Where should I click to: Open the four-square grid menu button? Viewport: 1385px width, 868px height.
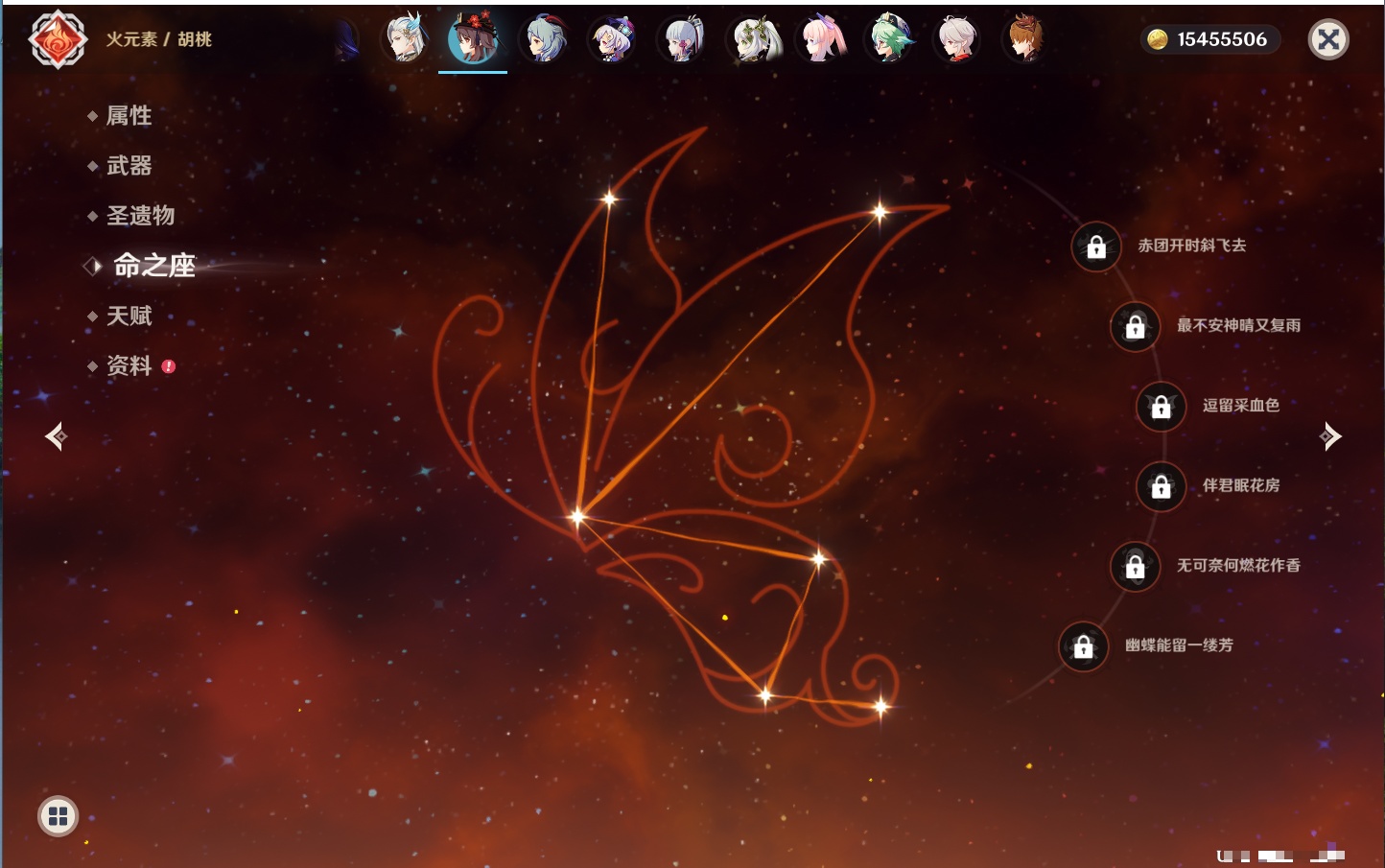click(x=58, y=816)
